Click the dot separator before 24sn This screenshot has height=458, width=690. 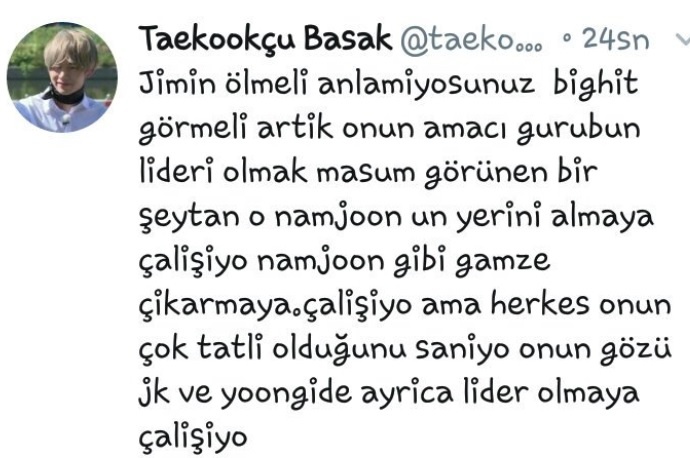[567, 39]
